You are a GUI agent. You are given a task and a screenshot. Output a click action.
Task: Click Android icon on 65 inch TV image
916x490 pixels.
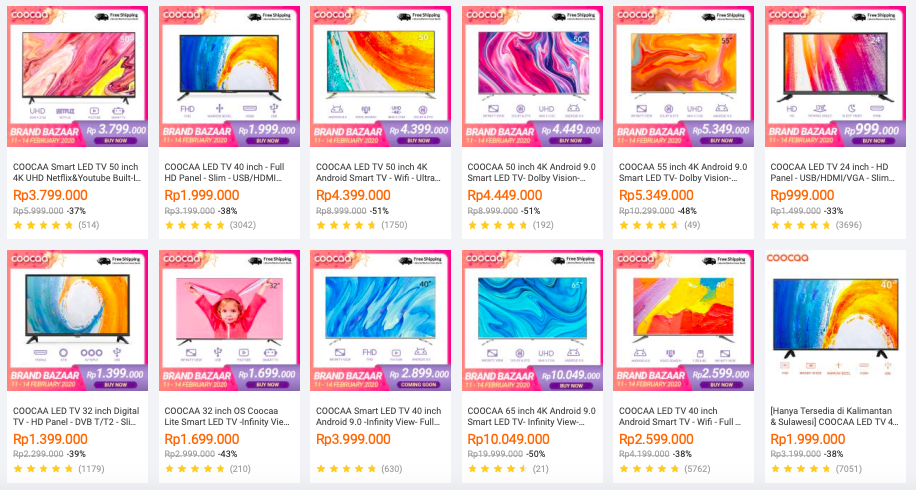point(572,353)
